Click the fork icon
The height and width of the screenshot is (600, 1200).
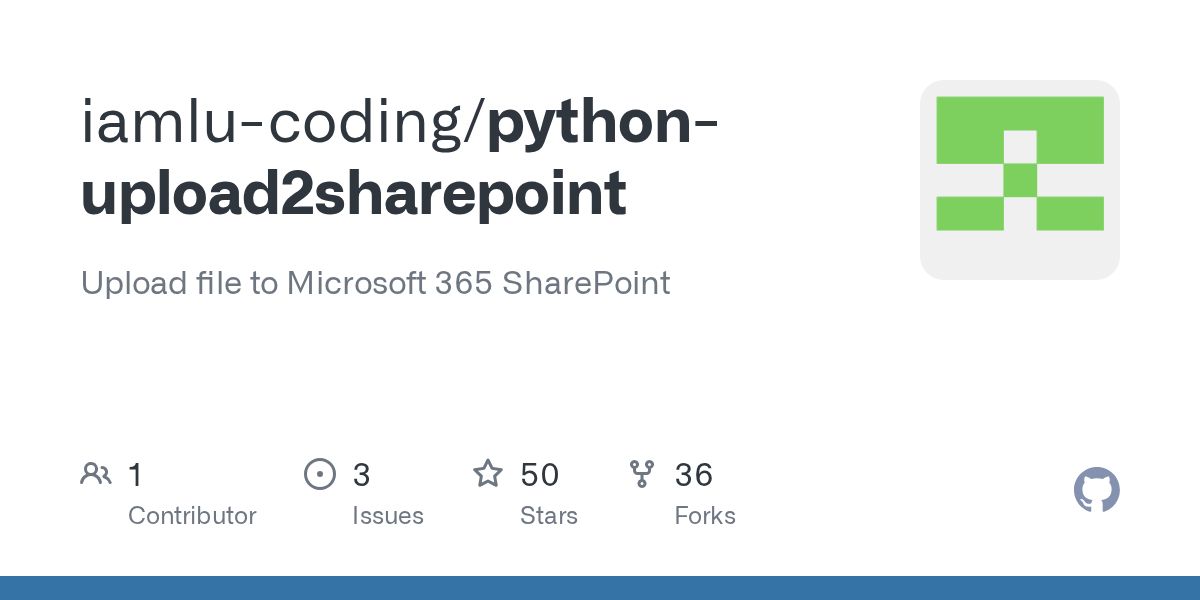click(x=642, y=474)
